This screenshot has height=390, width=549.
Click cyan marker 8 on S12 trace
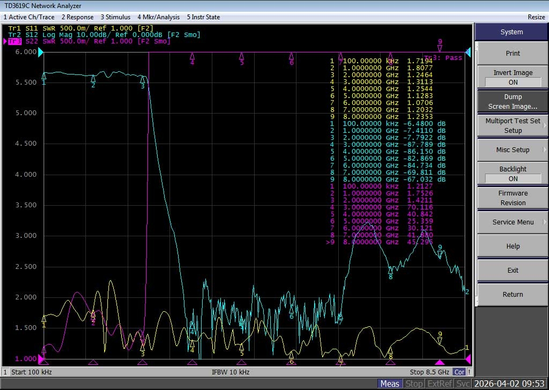(x=390, y=273)
